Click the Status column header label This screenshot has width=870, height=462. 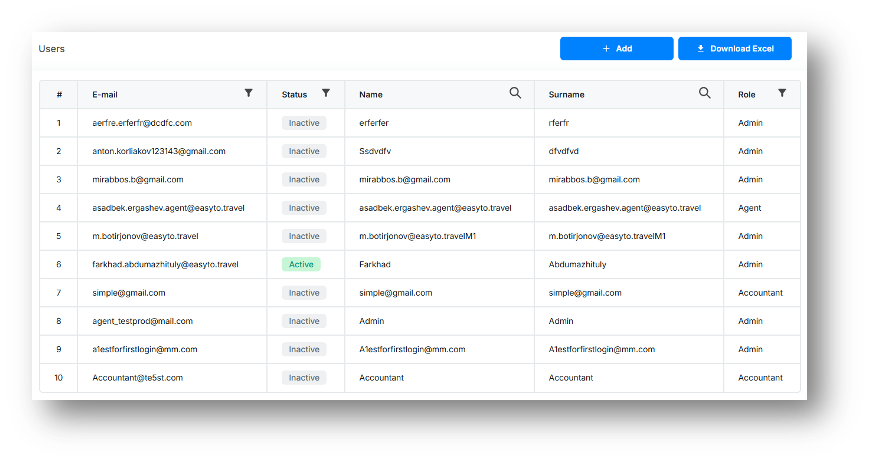[x=294, y=95]
